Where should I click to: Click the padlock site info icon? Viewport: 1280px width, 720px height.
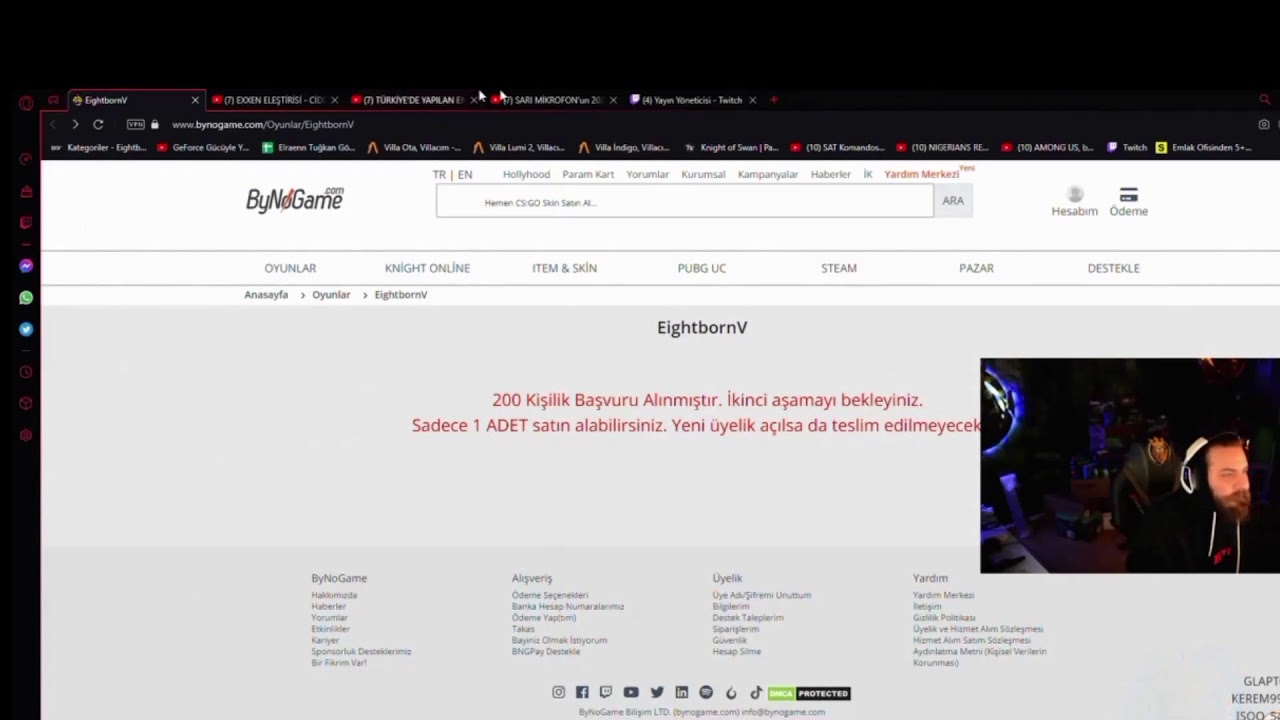click(x=154, y=124)
